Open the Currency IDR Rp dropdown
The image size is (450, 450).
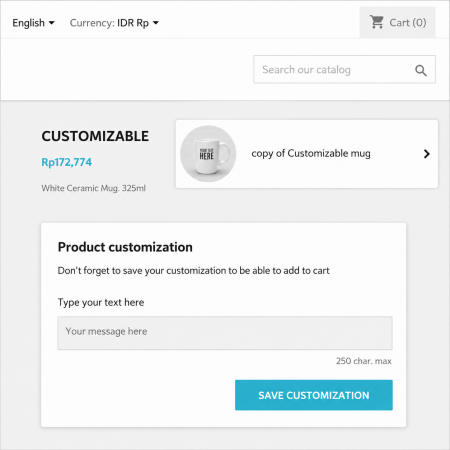pos(114,23)
